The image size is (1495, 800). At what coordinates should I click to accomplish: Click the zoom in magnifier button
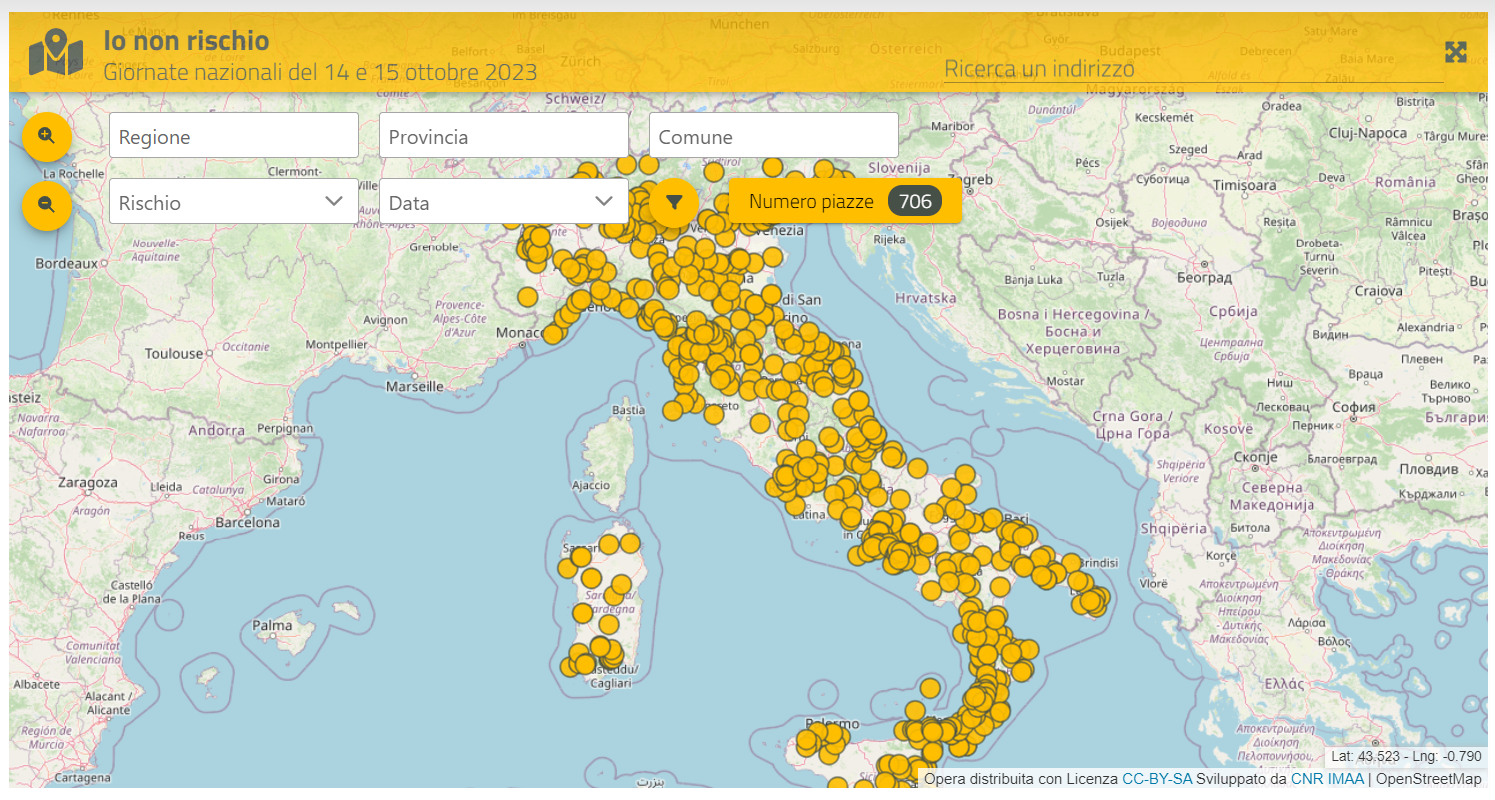tap(46, 136)
